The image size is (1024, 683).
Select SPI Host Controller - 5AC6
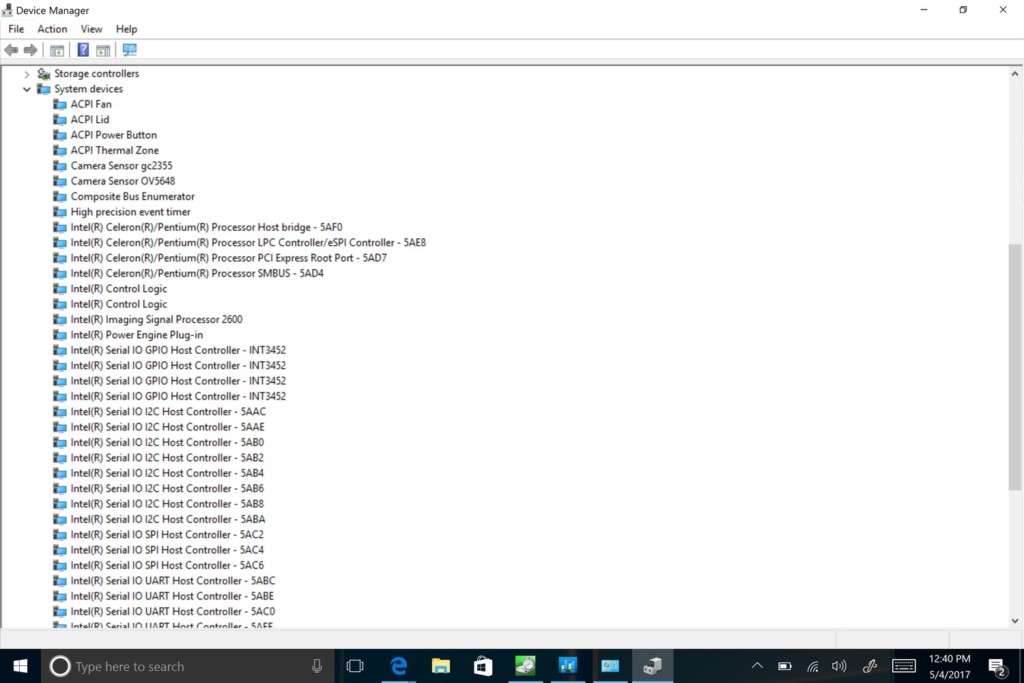[x=167, y=565]
